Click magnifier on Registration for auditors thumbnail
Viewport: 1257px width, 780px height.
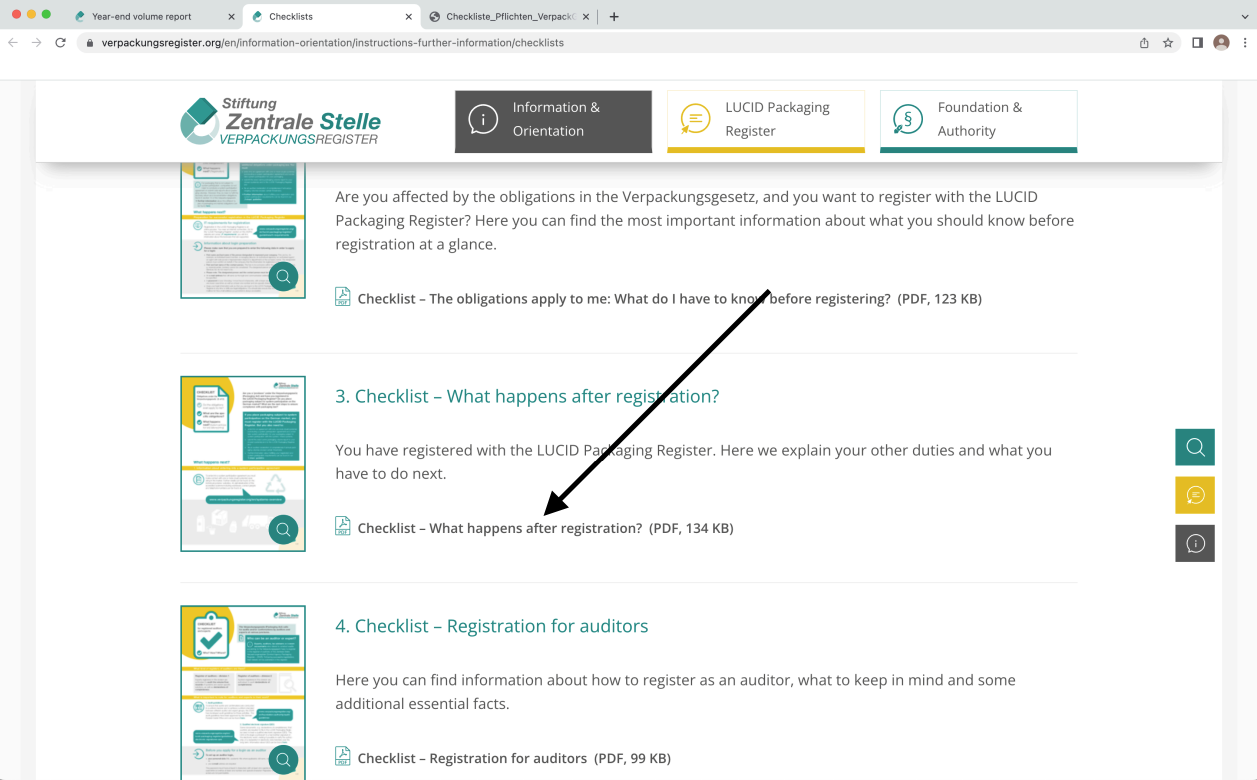pyautogui.click(x=283, y=760)
